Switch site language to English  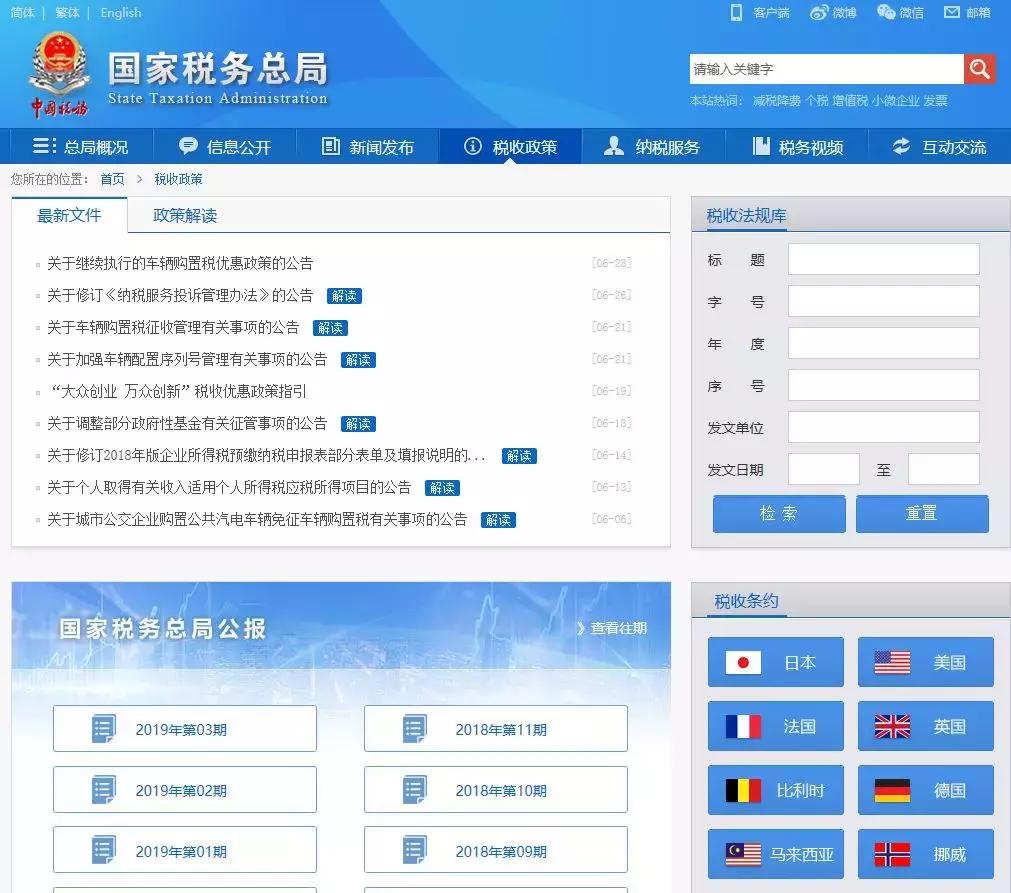pyautogui.click(x=120, y=12)
